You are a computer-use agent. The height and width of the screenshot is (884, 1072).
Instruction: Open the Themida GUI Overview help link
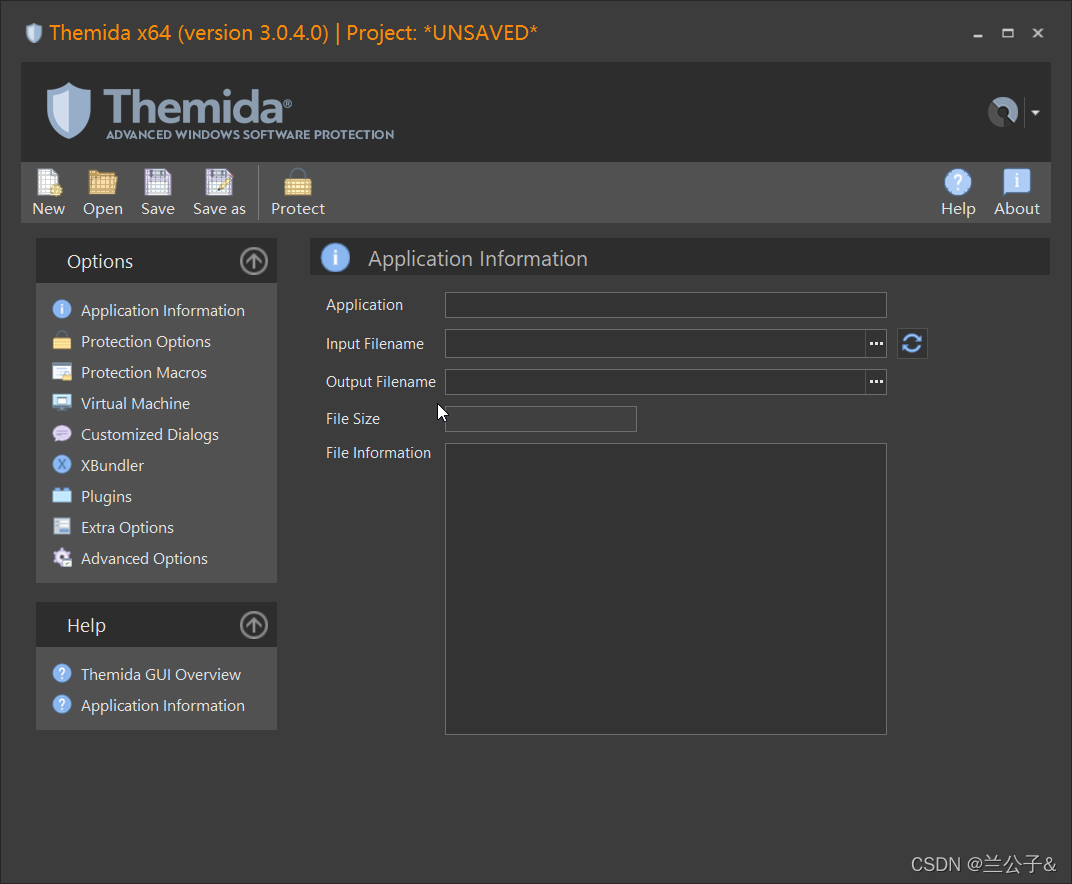point(147,674)
